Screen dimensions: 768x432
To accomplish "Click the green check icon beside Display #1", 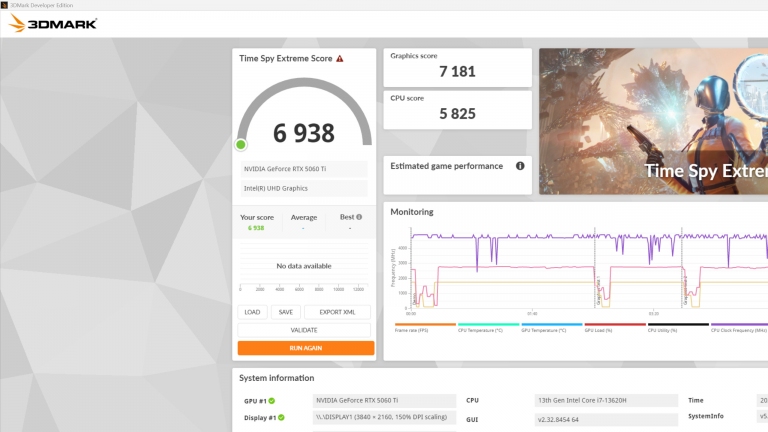I will (281, 418).
